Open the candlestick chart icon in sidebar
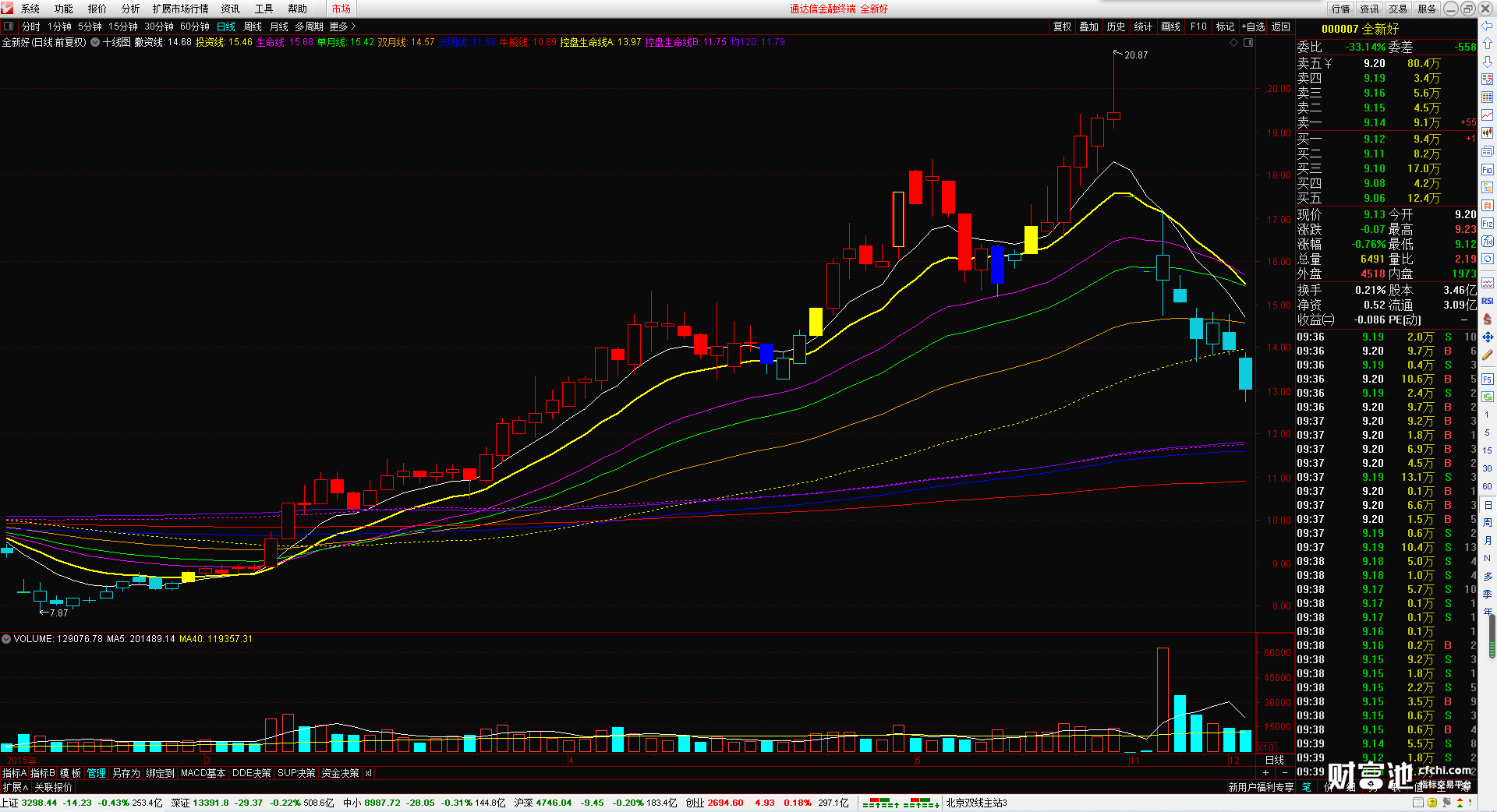This screenshot has height=812, width=1497. pyautogui.click(x=1488, y=133)
